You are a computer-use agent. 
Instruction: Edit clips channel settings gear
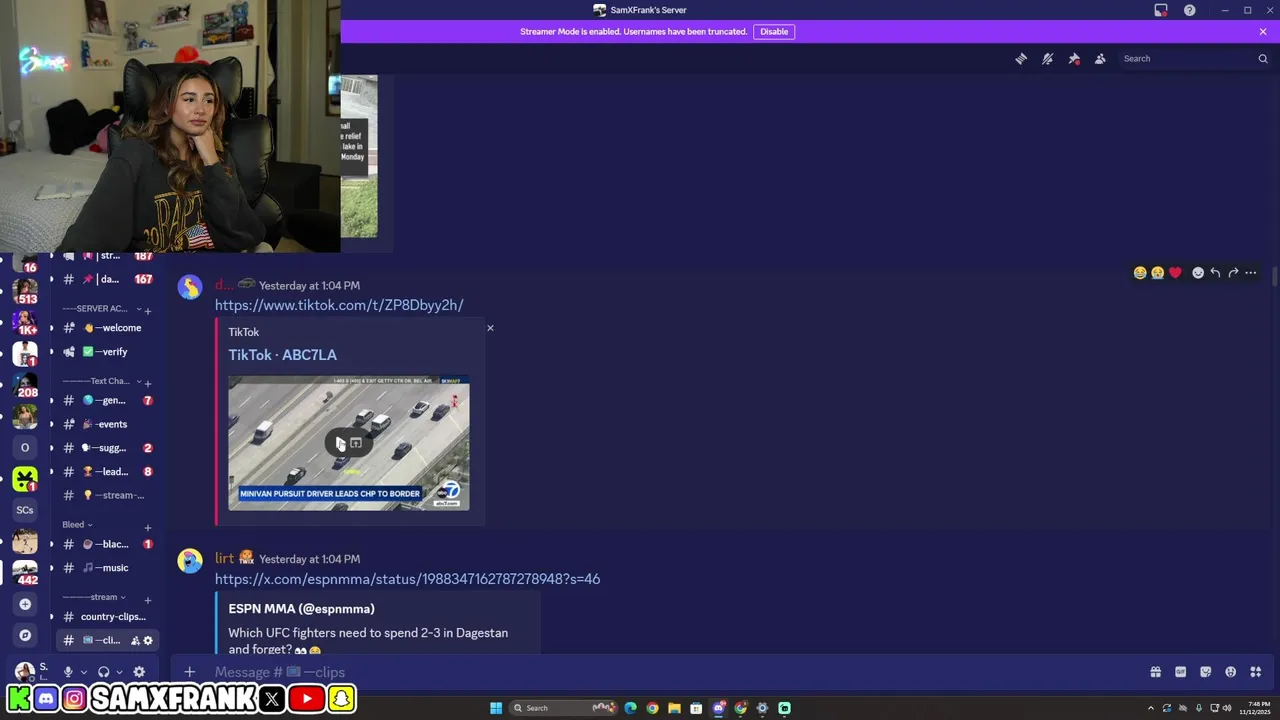click(x=148, y=641)
